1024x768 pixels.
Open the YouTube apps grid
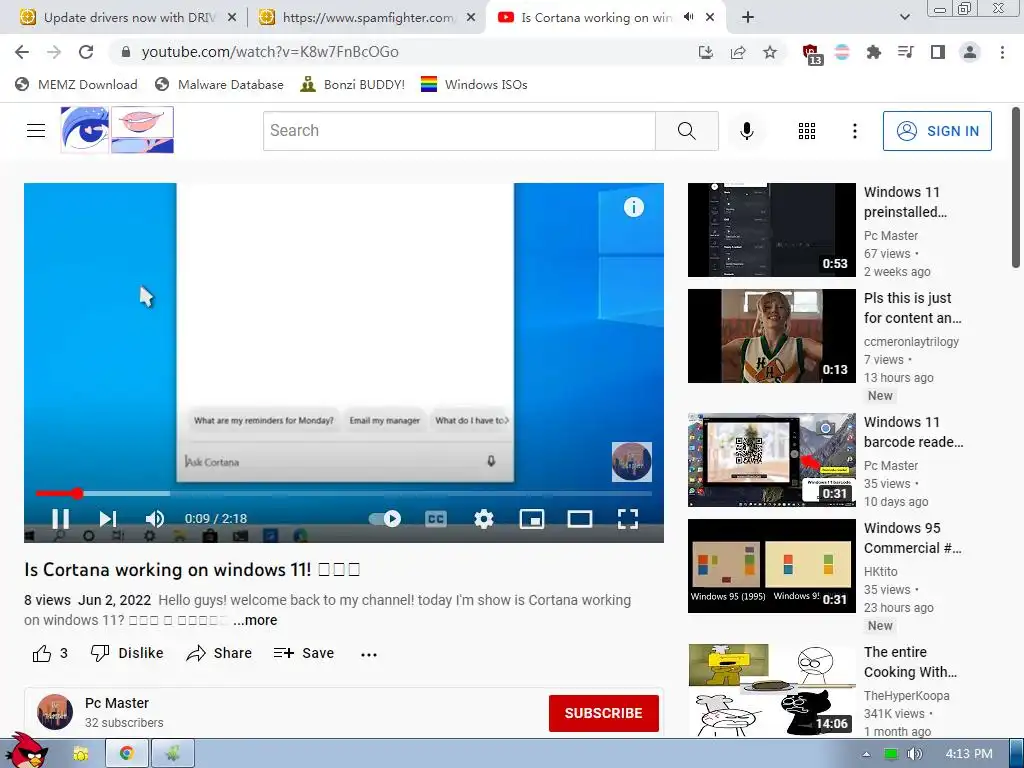tap(807, 131)
